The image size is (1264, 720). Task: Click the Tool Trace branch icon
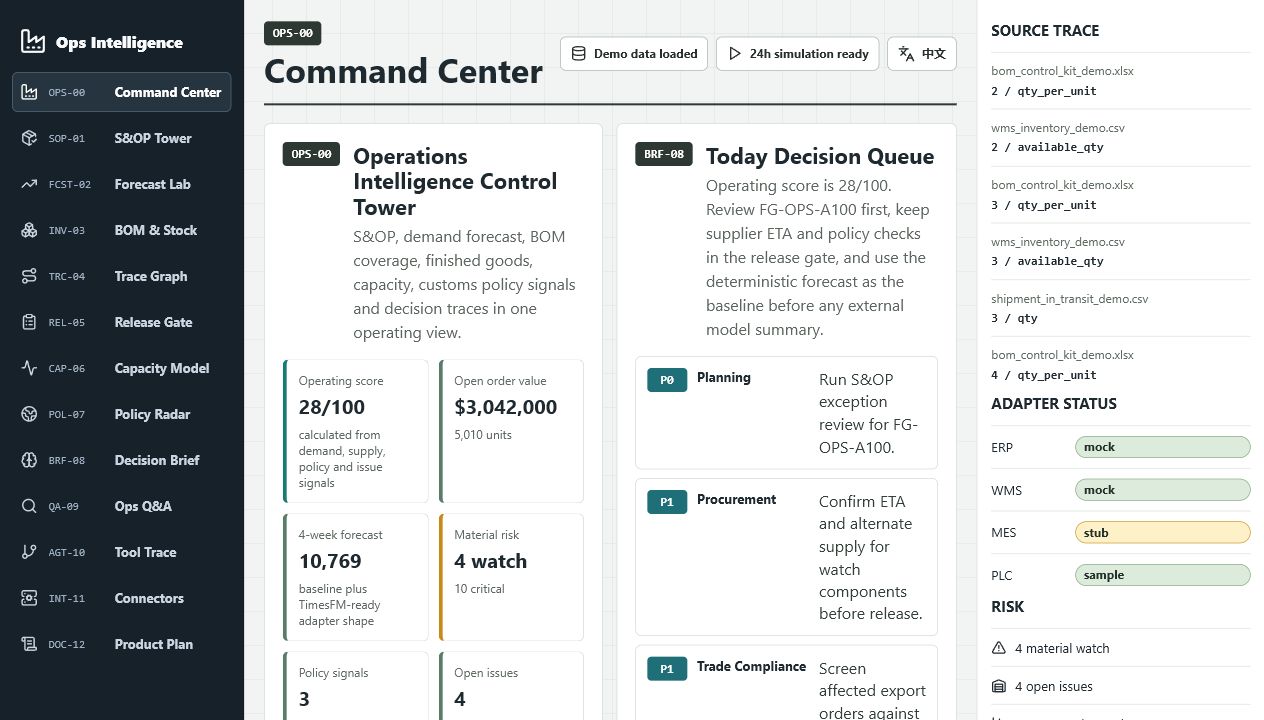pos(29,552)
